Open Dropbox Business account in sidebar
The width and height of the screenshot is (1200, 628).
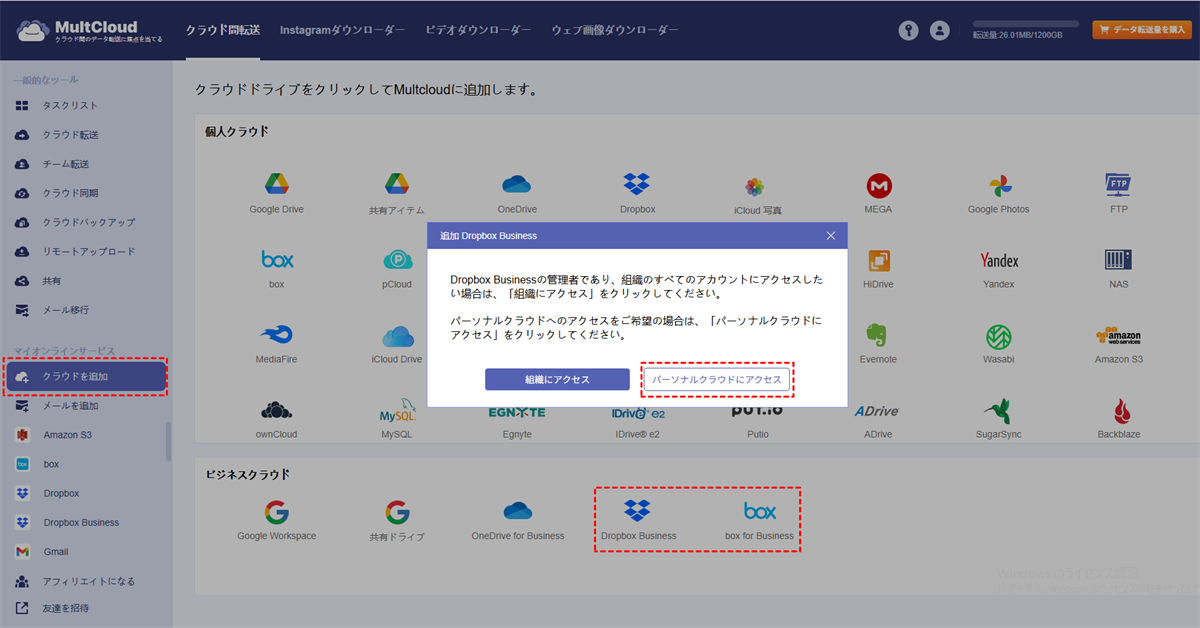tap(83, 522)
